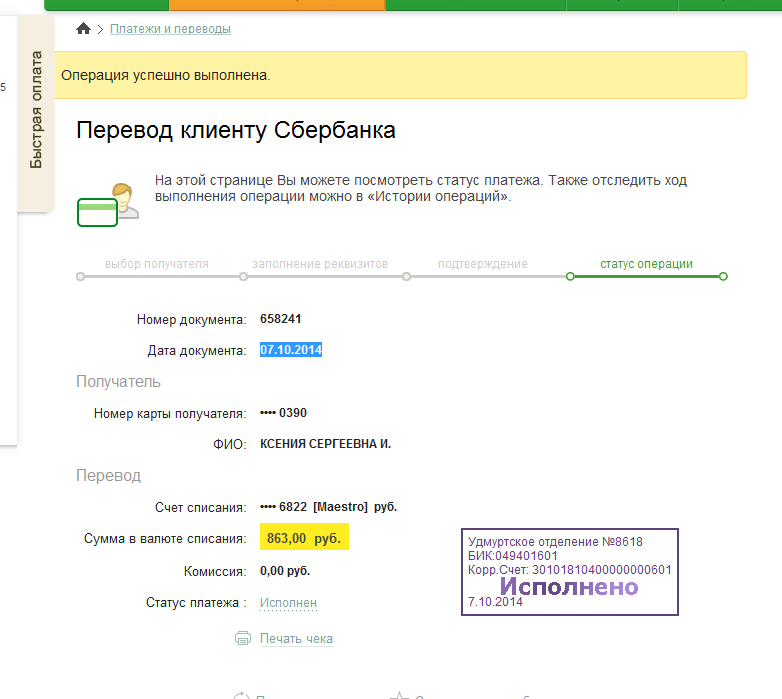Select the заполнение реквизитов step
Viewport: 782px width, 699px height.
[320, 264]
